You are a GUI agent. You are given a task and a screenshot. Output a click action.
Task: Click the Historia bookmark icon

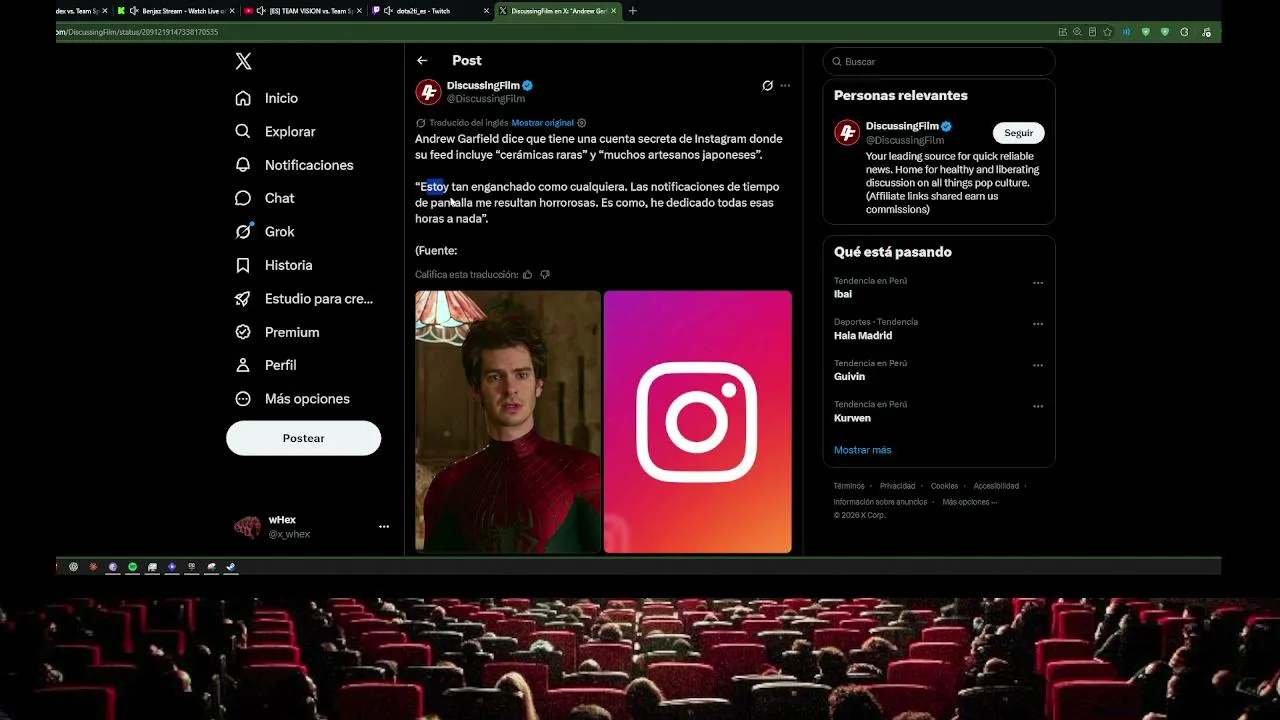(243, 265)
